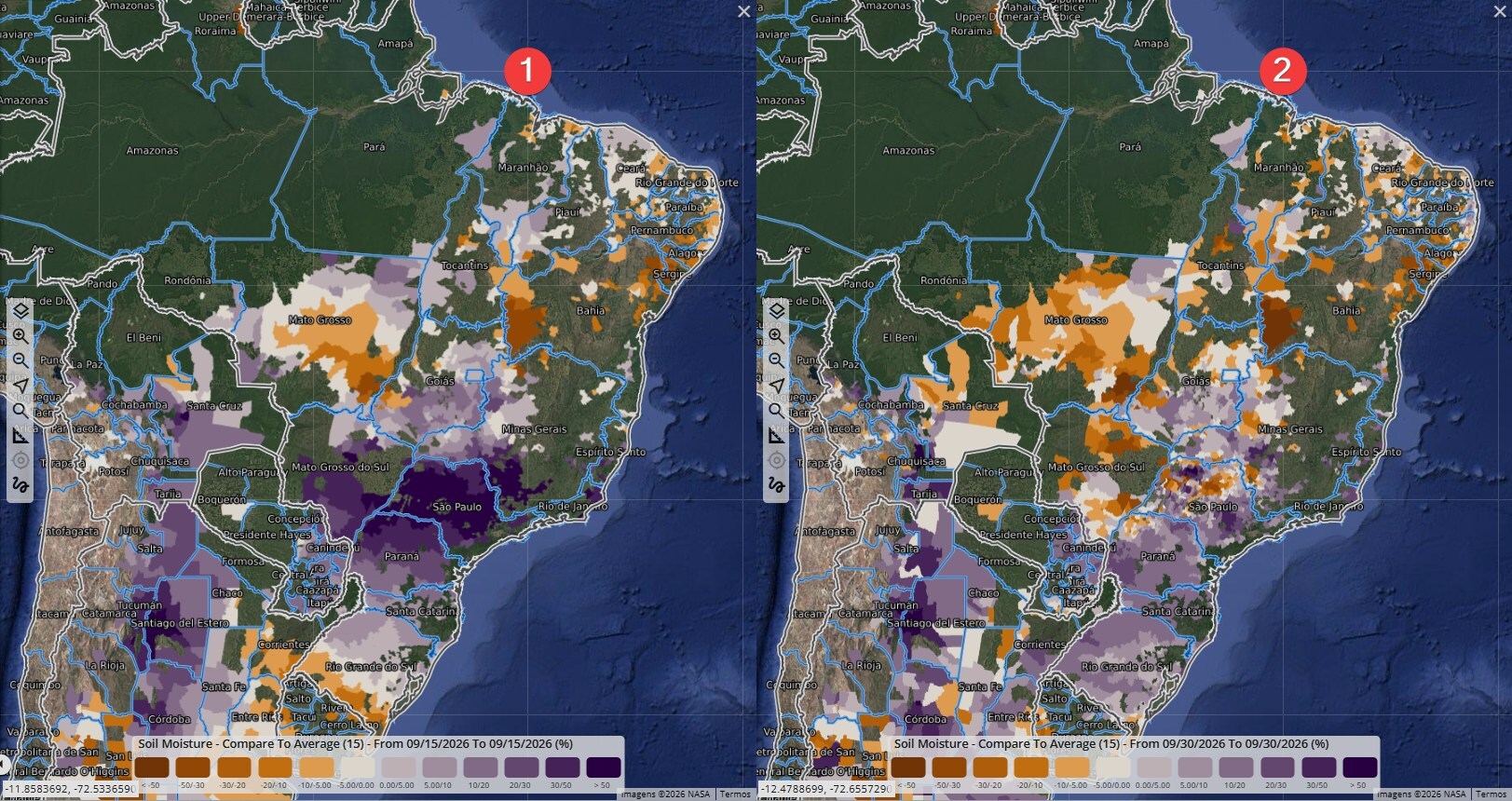Select navigation arrow tool on 09/30/2026 map
The height and width of the screenshot is (801, 1512).
[776, 386]
